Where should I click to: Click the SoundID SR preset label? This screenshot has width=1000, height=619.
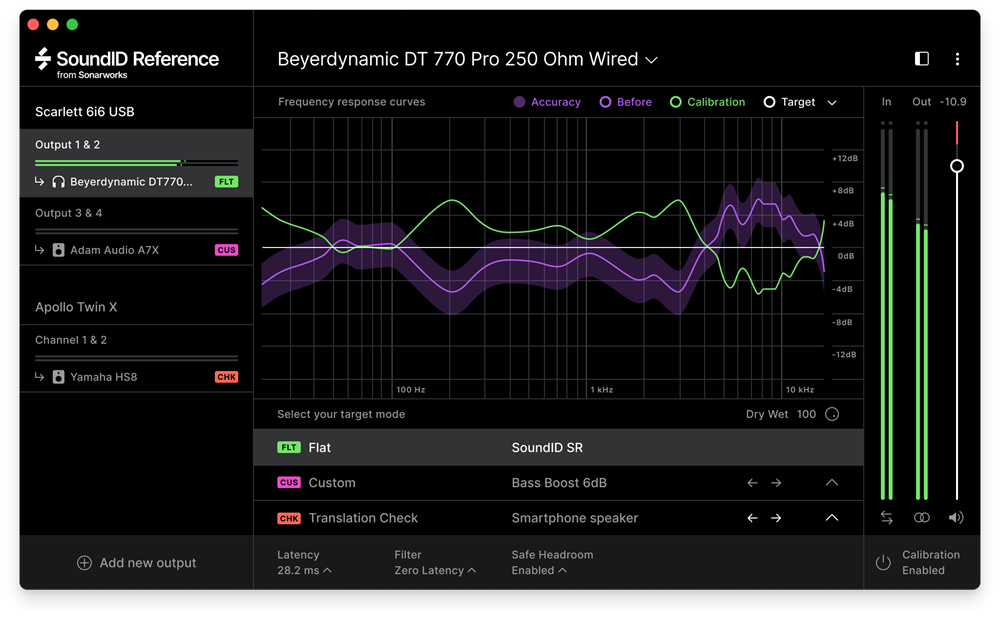coord(547,448)
